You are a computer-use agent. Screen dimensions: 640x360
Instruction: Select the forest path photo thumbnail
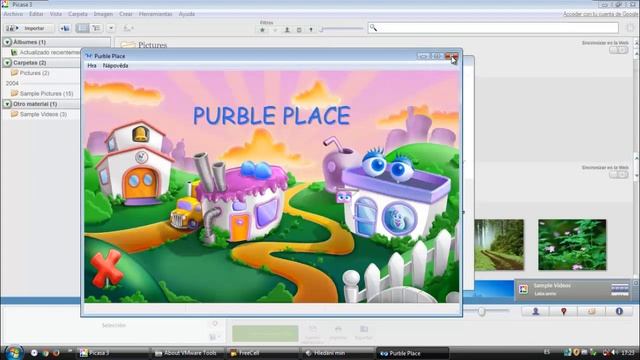(x=499, y=244)
